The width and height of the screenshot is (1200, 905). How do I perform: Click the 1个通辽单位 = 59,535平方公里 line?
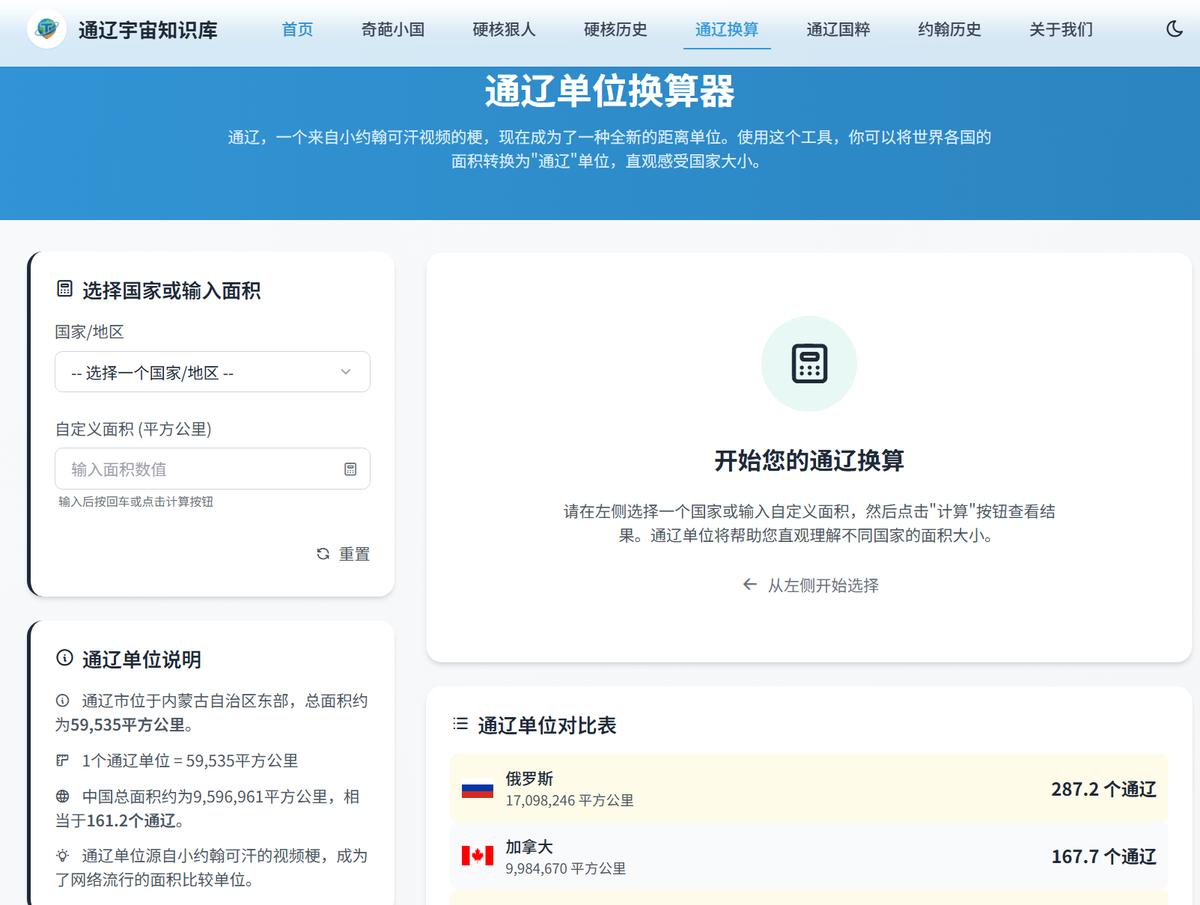190,761
